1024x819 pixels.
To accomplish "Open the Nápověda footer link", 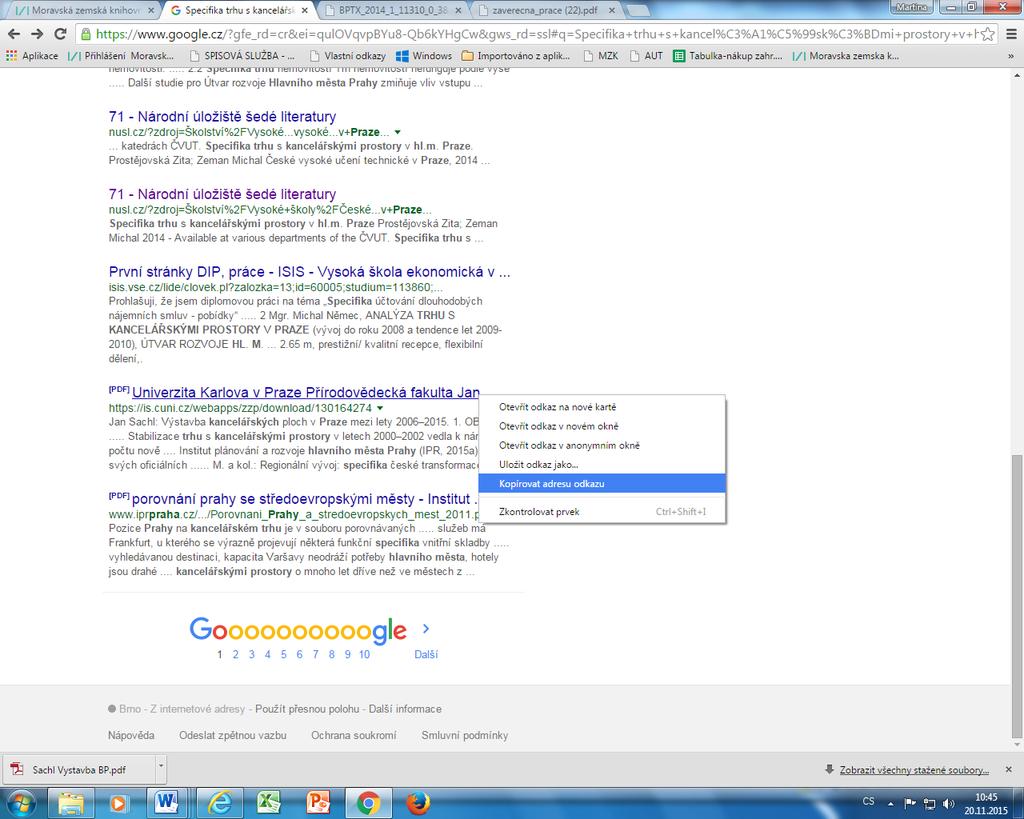I will tap(131, 735).
